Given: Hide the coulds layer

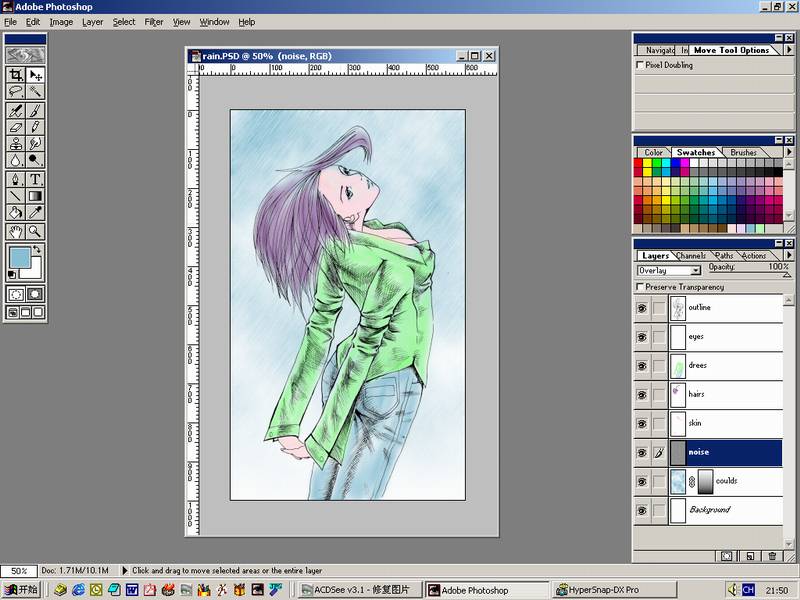Looking at the screenshot, I should 642,481.
